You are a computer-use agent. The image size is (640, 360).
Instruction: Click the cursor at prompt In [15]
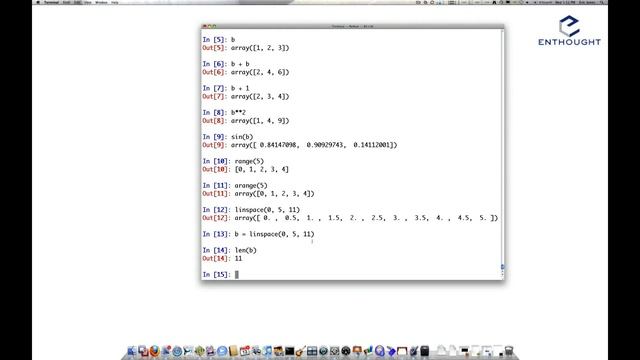[237, 274]
